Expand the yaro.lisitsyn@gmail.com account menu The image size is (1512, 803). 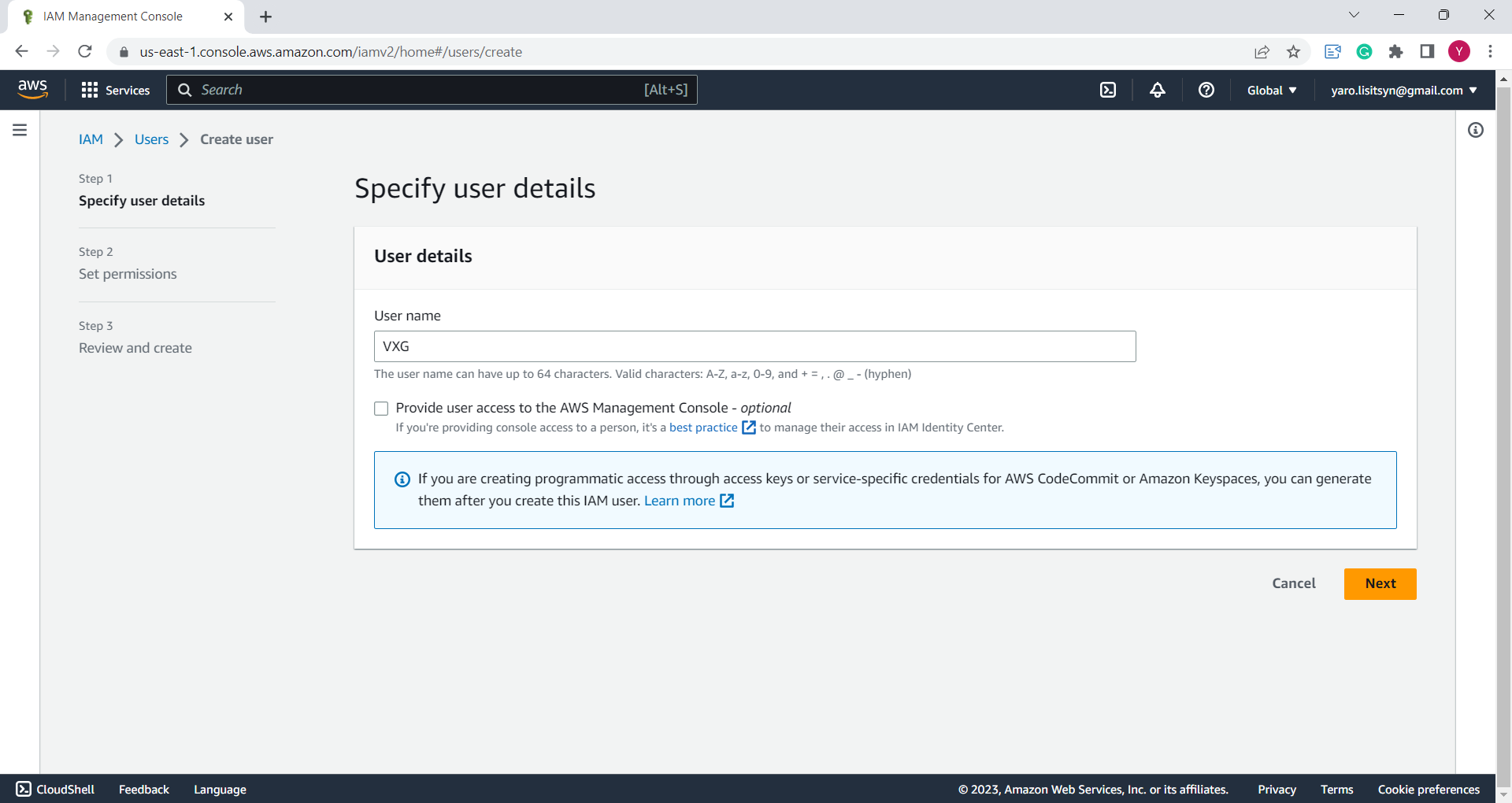[x=1403, y=90]
